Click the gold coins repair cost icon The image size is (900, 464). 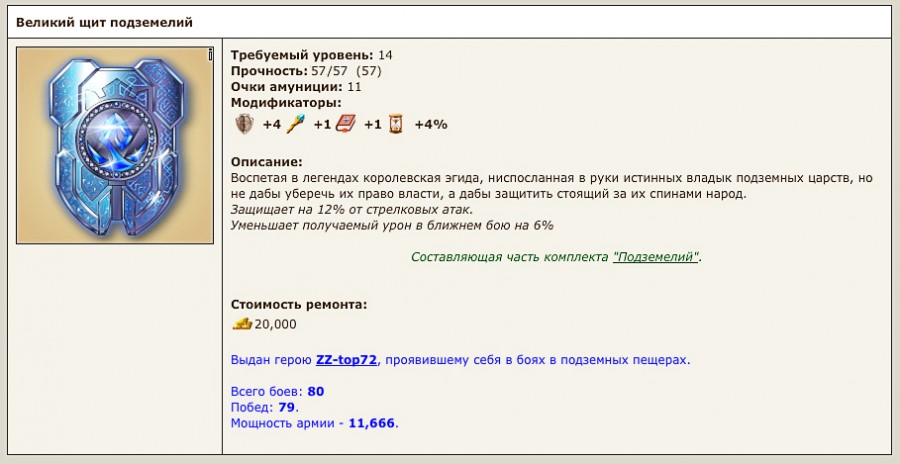(x=242, y=324)
